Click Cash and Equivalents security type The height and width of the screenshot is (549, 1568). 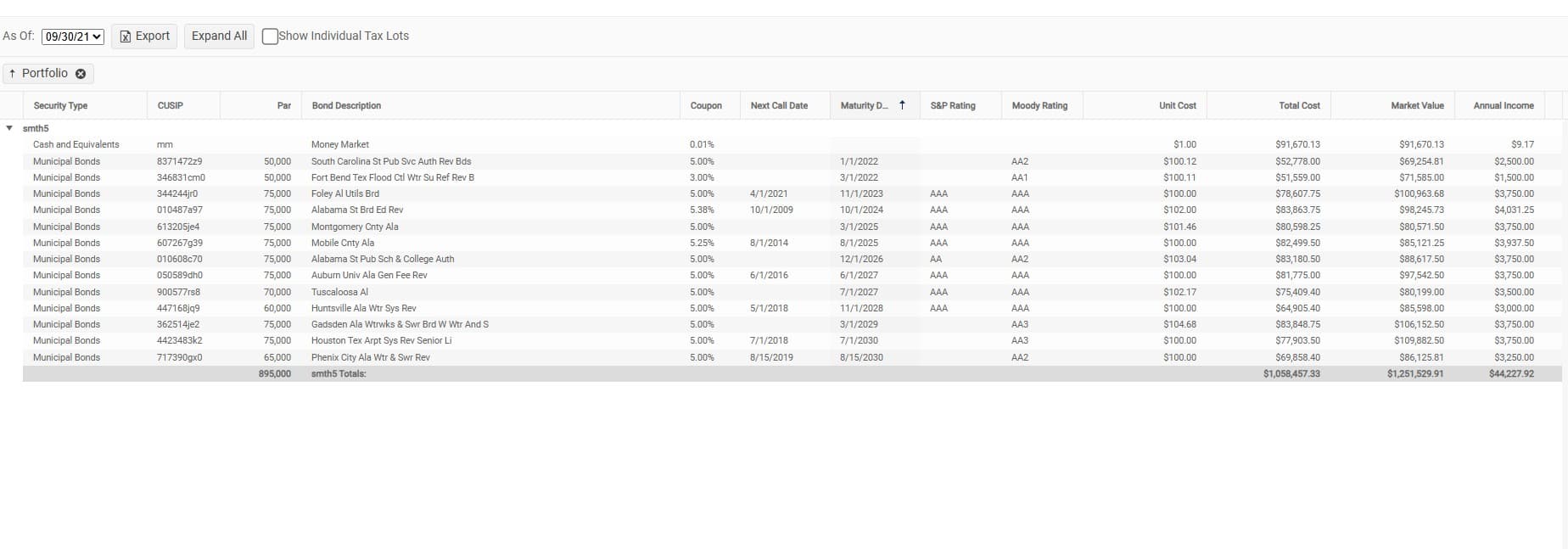76,144
